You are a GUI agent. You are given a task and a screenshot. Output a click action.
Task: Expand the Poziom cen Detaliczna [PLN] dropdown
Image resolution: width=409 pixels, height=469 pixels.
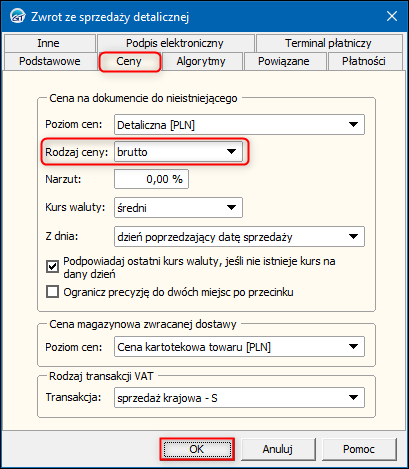pyautogui.click(x=239, y=125)
